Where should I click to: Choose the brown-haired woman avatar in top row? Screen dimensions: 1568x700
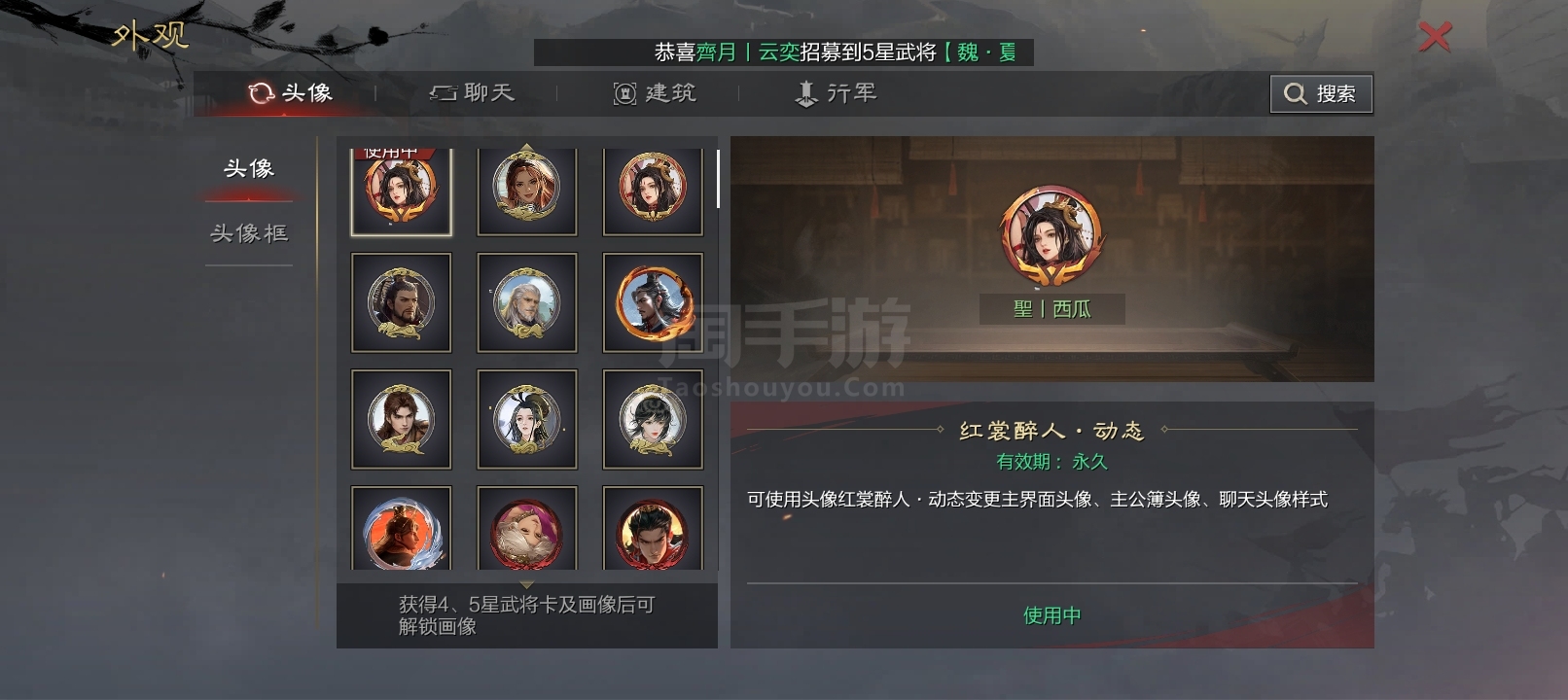coord(526,192)
